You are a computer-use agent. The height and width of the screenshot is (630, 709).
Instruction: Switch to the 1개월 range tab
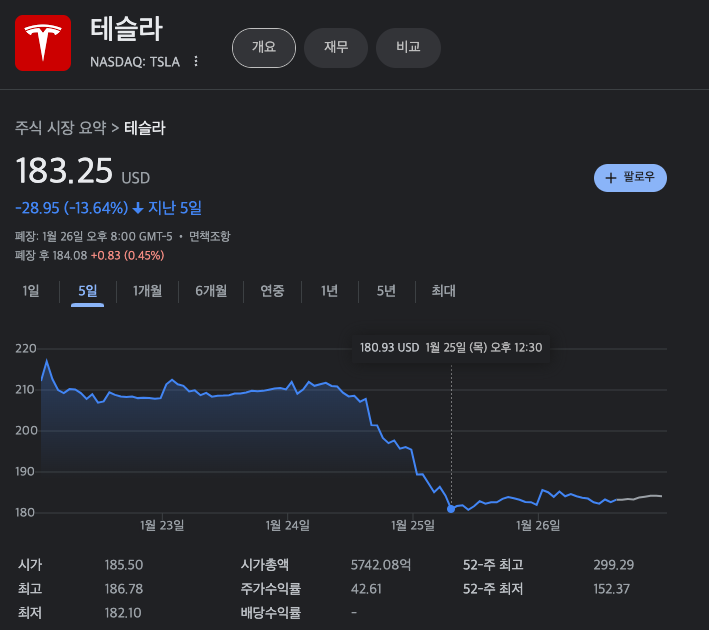point(147,291)
